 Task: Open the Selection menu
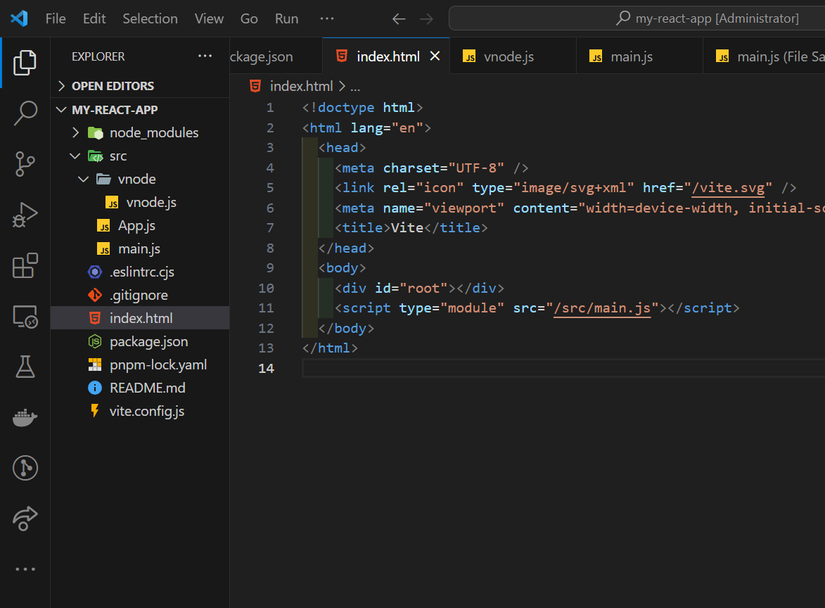click(x=150, y=19)
